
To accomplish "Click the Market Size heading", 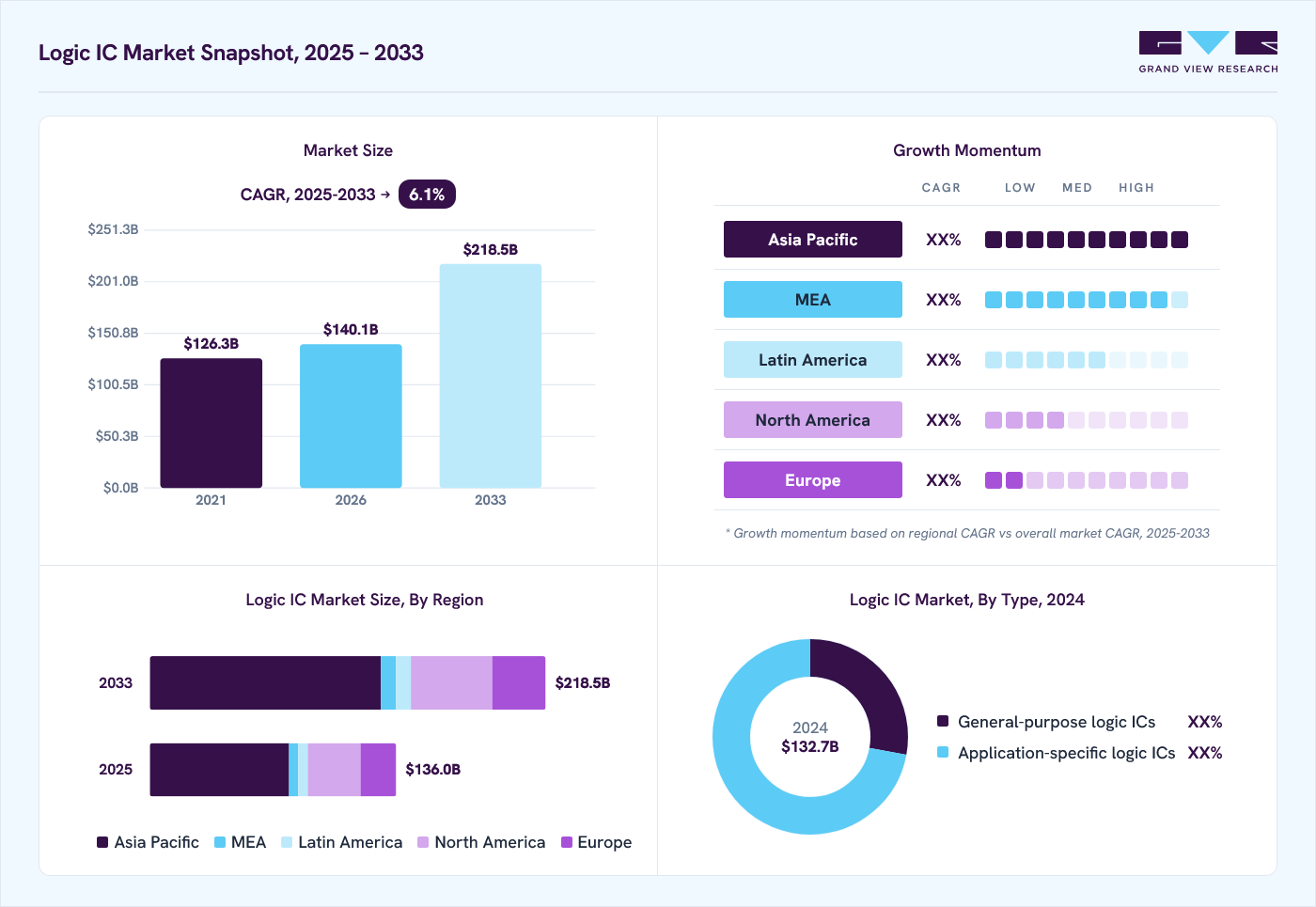I will click(348, 150).
